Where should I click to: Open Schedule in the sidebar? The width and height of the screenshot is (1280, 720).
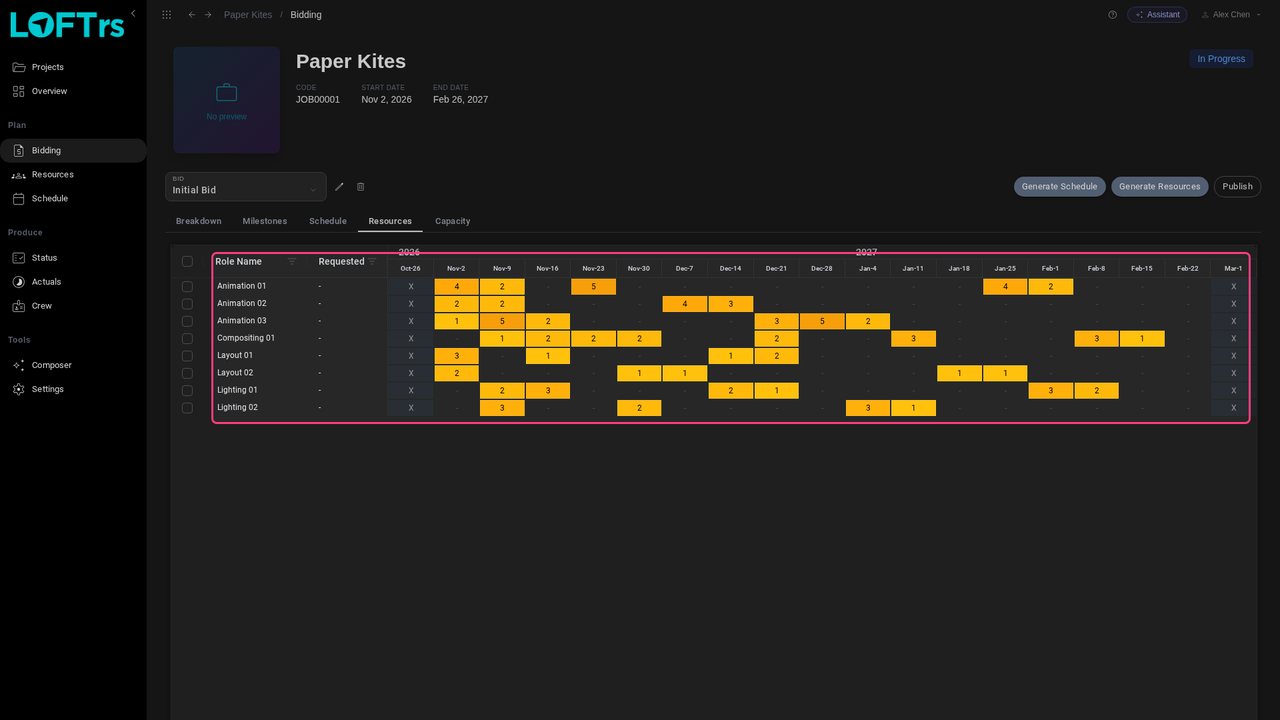pos(73,199)
